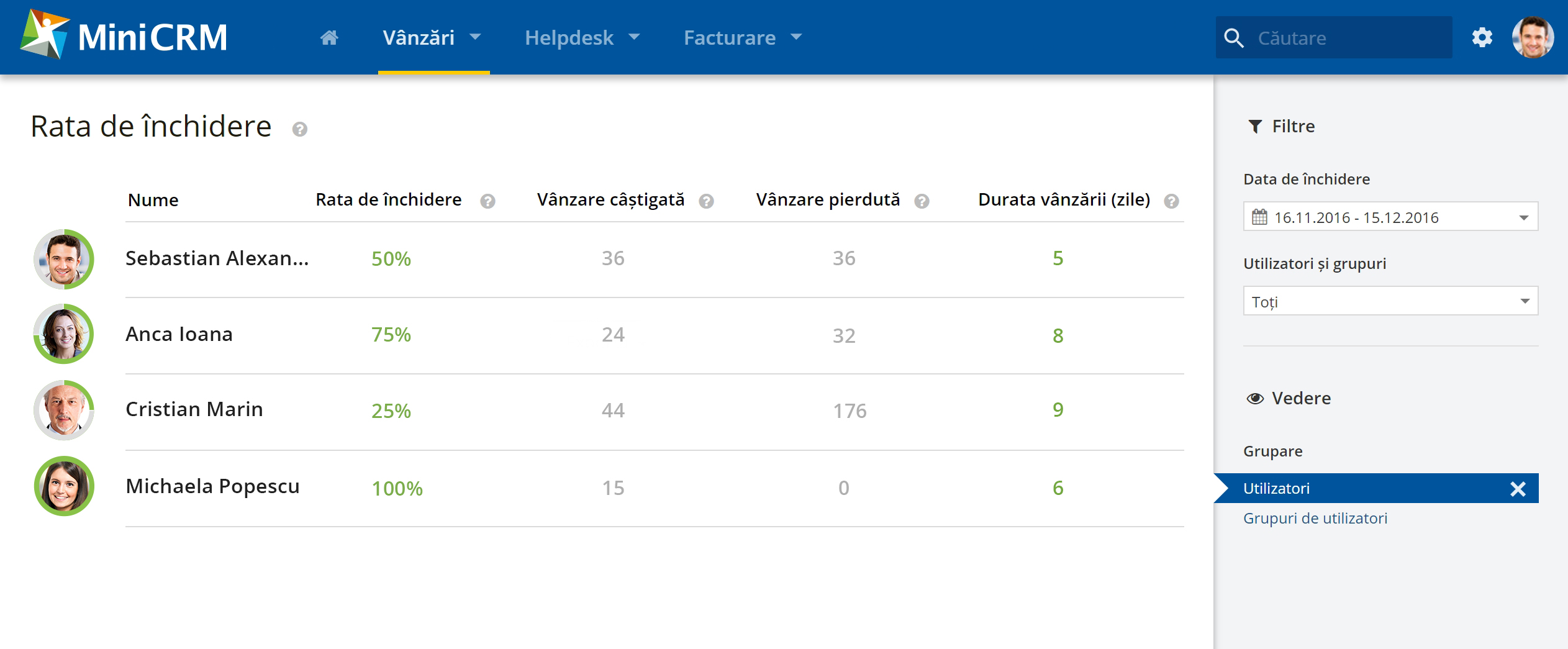Click Michaela Popescu's 100% closing rate
Viewport: 1568px width, 649px height.
[x=397, y=489]
